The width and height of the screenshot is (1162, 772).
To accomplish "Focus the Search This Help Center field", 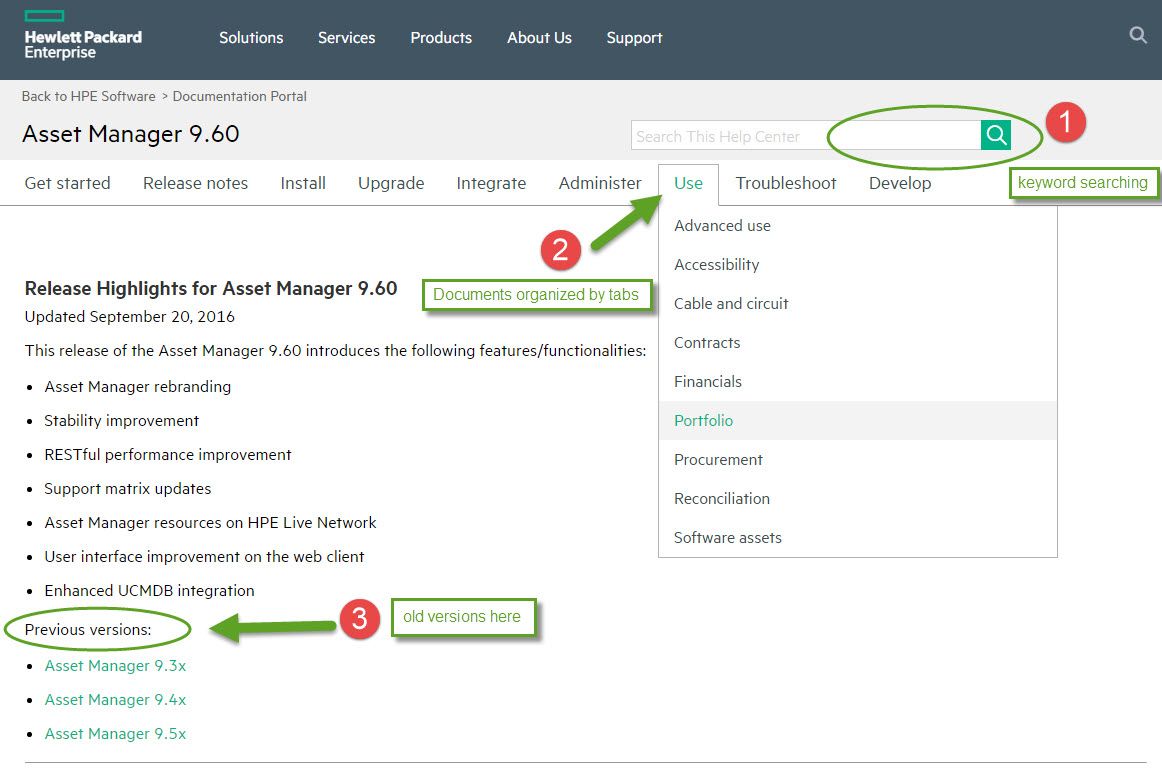I will (806, 136).
